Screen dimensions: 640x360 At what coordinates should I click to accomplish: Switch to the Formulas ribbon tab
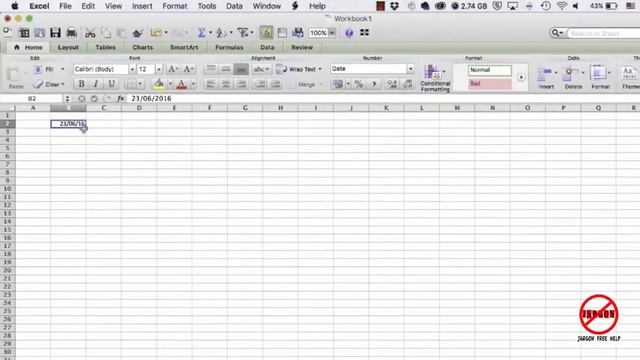click(229, 47)
